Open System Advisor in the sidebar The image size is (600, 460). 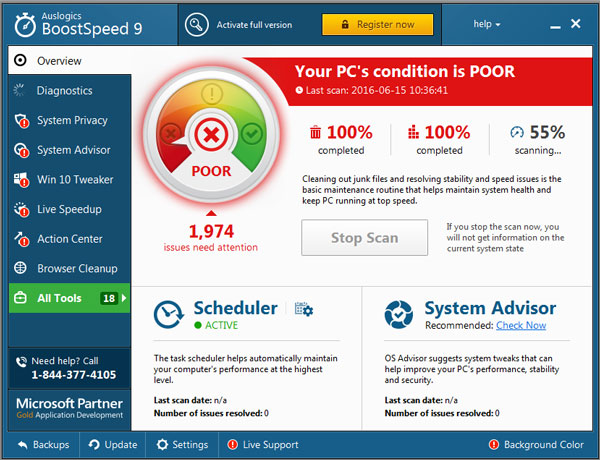coord(70,150)
